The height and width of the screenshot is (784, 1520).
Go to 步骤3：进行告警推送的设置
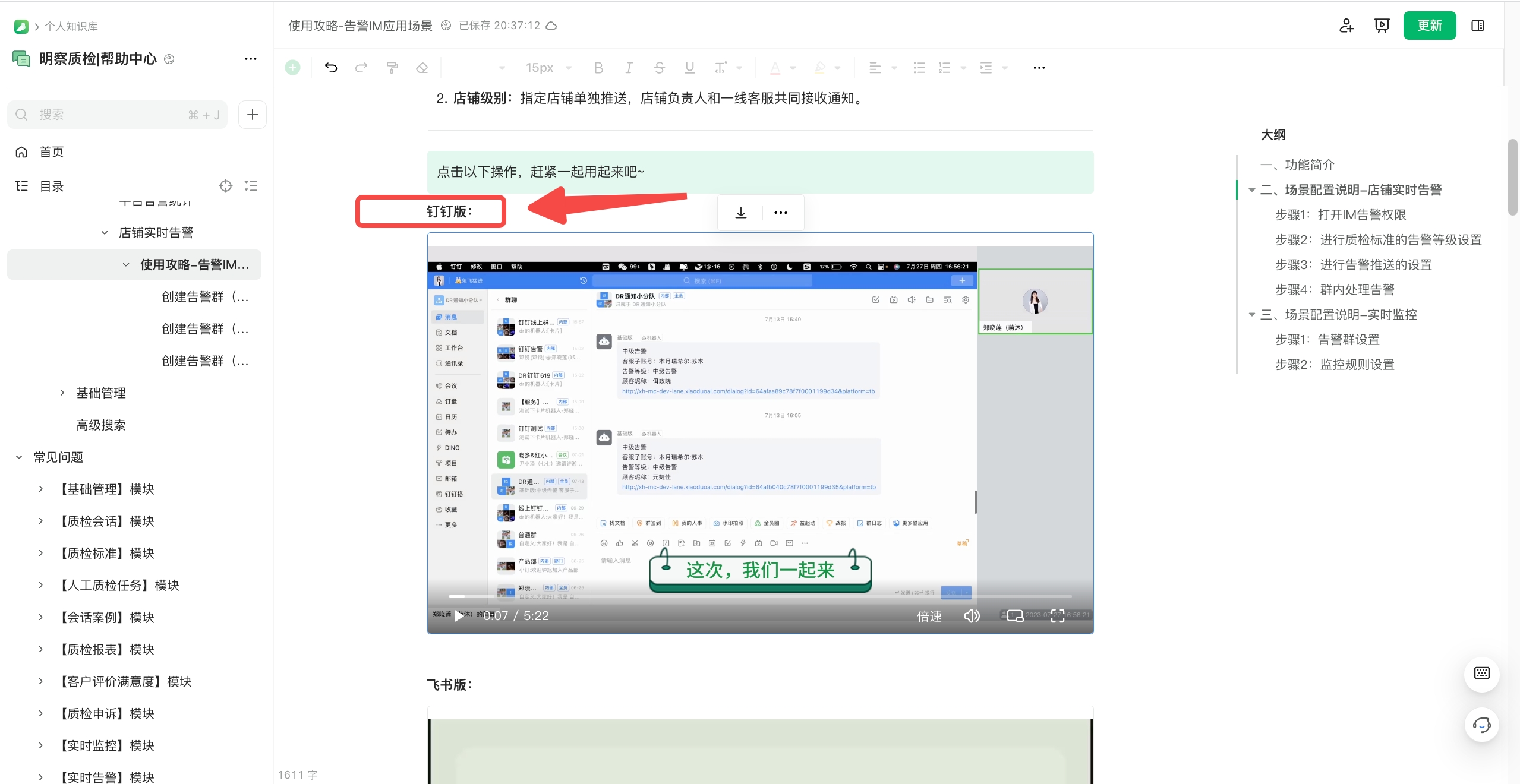[x=1354, y=265]
